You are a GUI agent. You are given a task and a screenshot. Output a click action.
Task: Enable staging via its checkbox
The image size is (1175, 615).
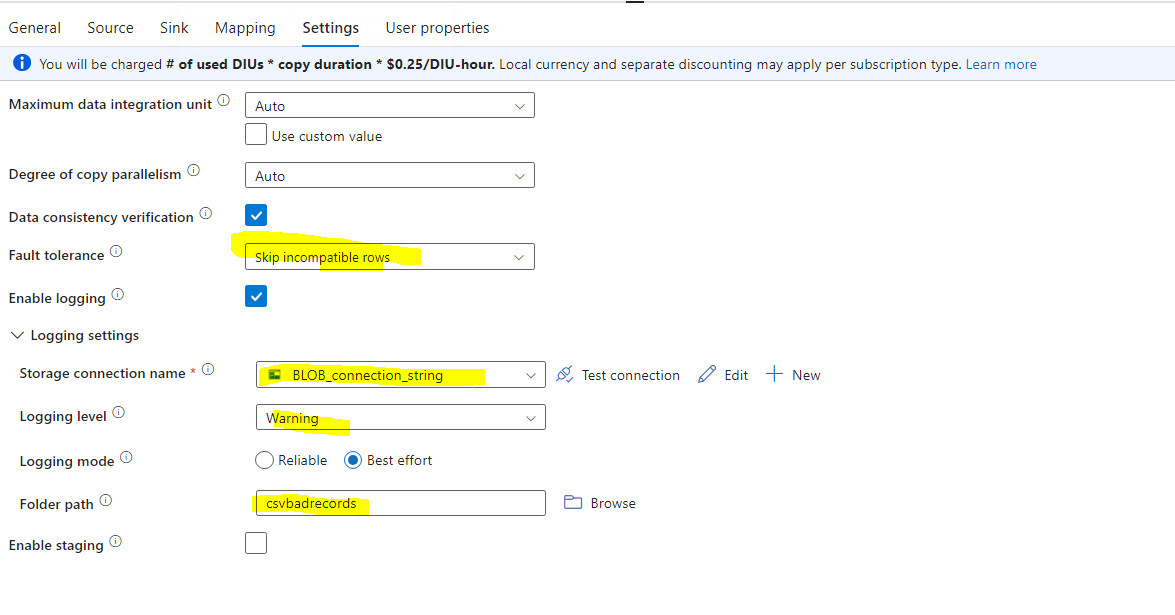[x=256, y=543]
